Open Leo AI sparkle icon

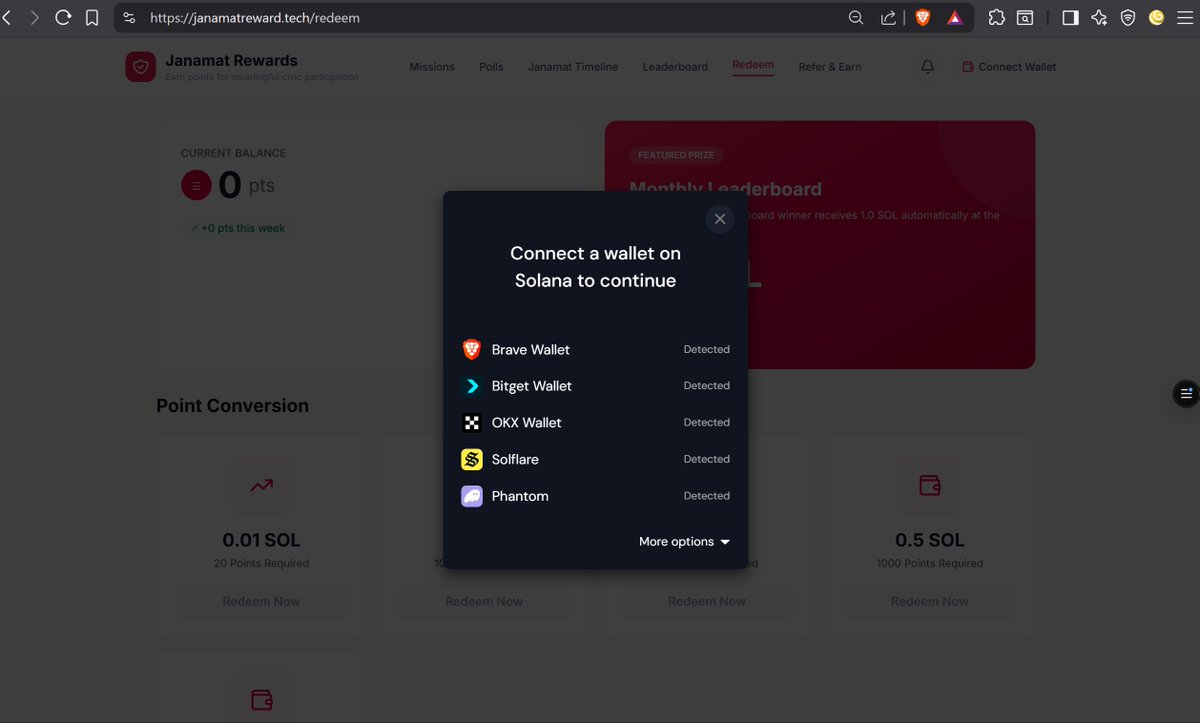click(1099, 18)
